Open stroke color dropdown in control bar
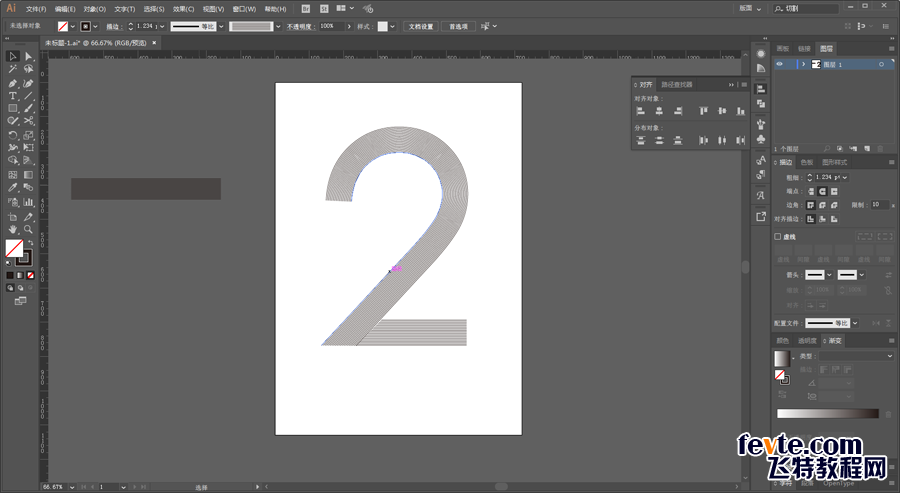900x493 pixels. [x=95, y=26]
